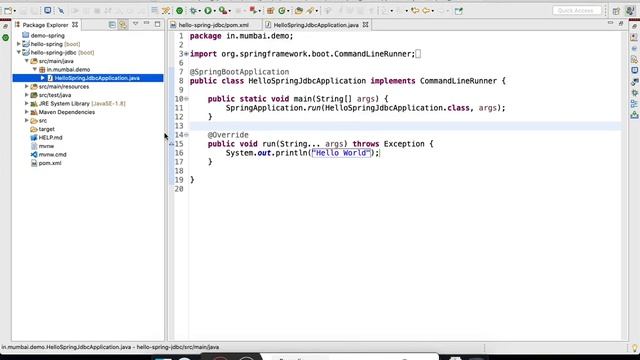Expand the Maven Dependencies node
Screen dimensions: 640x360
click(x=27, y=112)
